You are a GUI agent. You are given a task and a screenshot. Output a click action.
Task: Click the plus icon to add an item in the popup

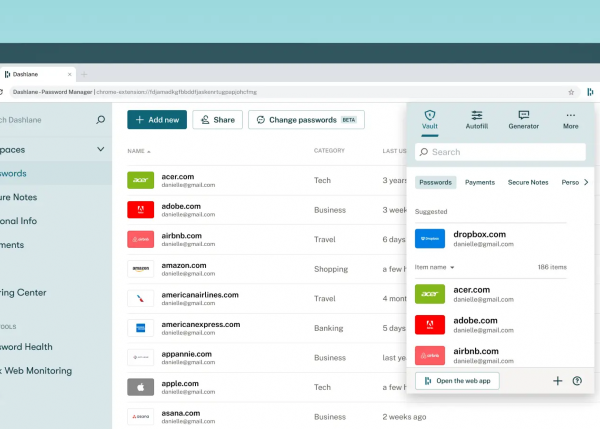[x=558, y=381]
